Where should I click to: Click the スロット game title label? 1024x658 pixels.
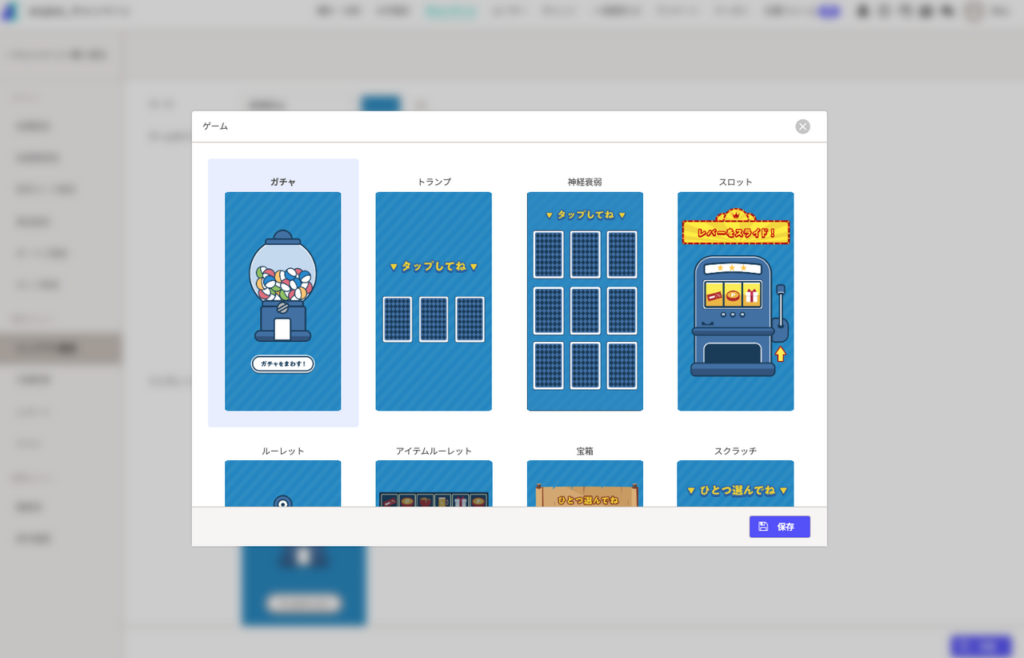[735, 182]
